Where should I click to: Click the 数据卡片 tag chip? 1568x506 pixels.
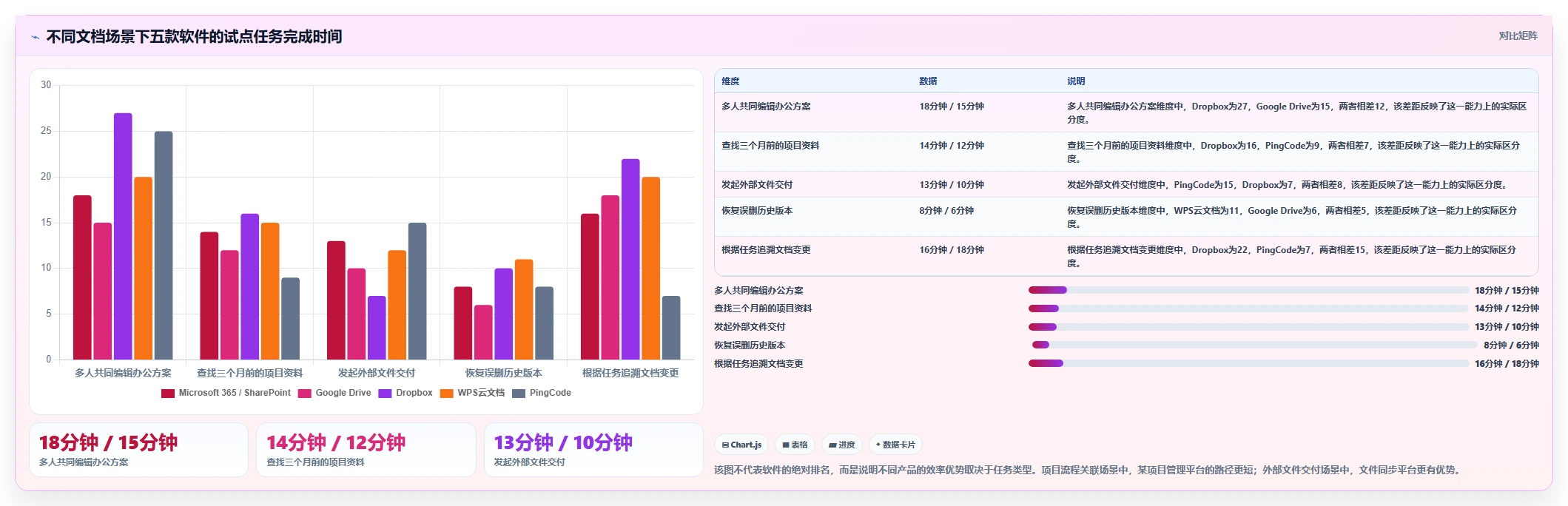895,445
